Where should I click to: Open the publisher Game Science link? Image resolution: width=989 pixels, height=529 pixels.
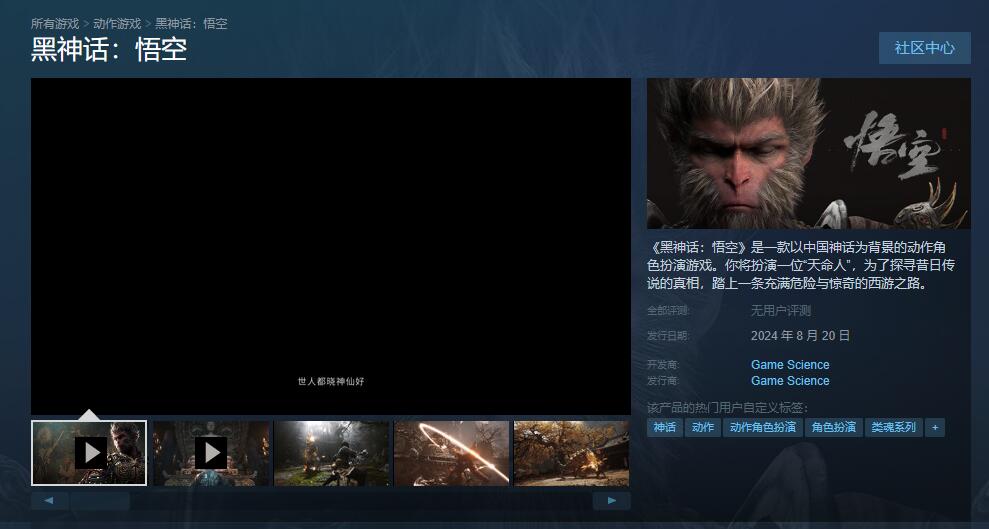[790, 381]
